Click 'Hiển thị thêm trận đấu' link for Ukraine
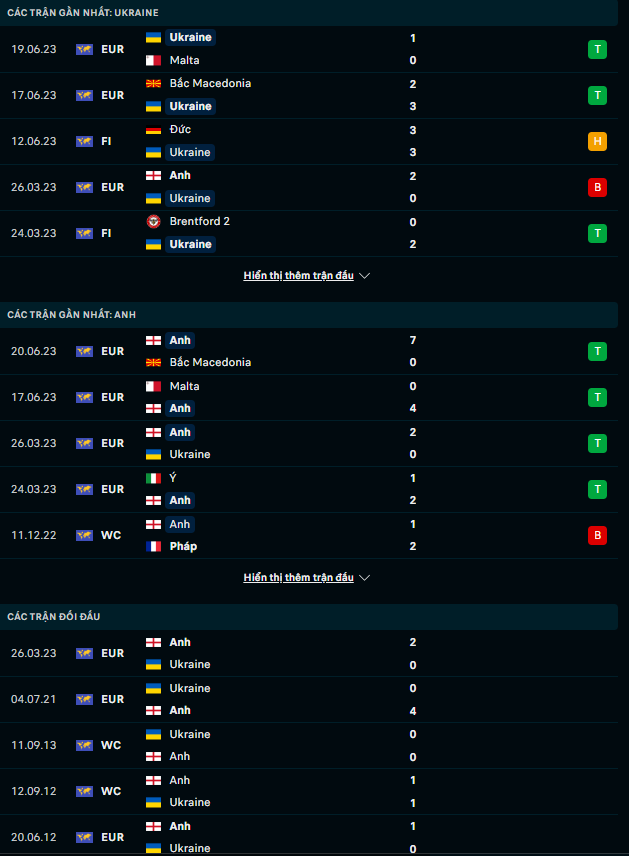629x856 pixels. tap(298, 276)
